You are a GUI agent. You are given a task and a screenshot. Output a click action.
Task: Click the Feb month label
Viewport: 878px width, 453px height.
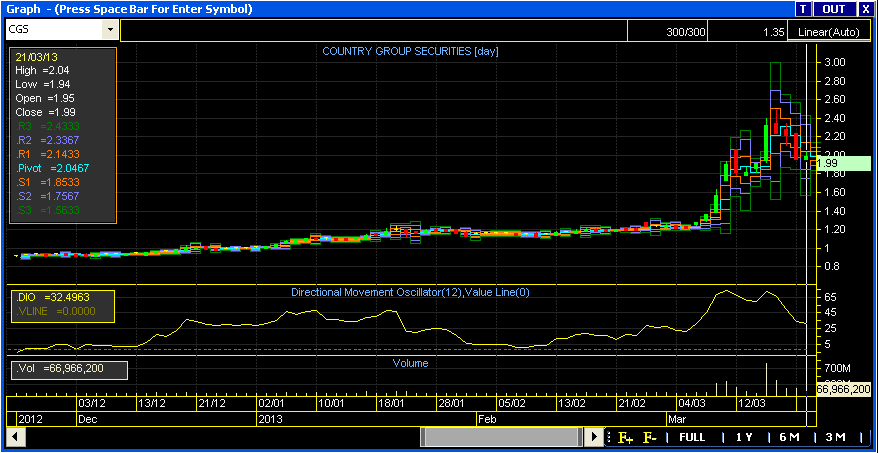(487, 419)
